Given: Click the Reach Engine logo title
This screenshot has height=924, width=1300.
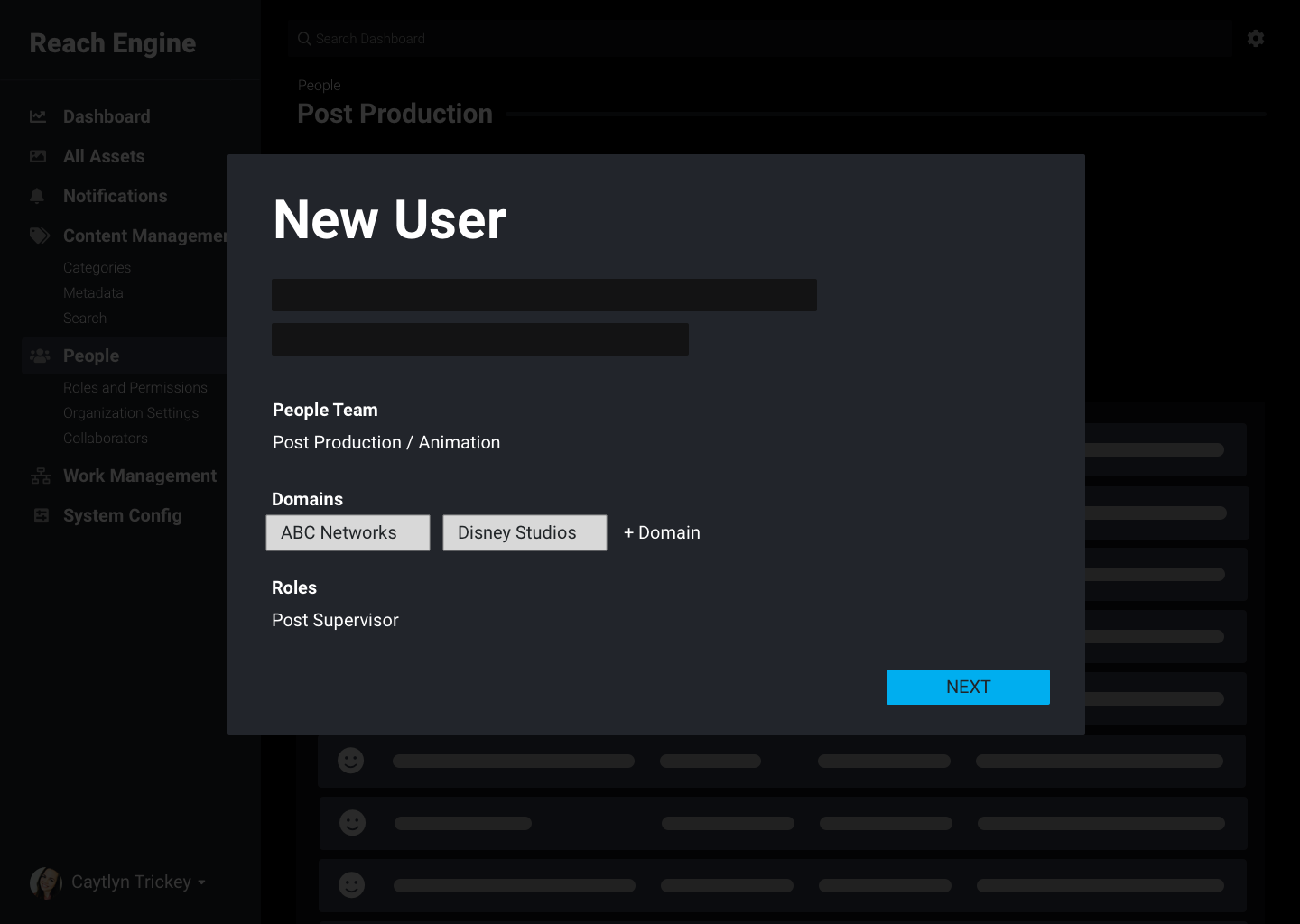Looking at the screenshot, I should [113, 43].
